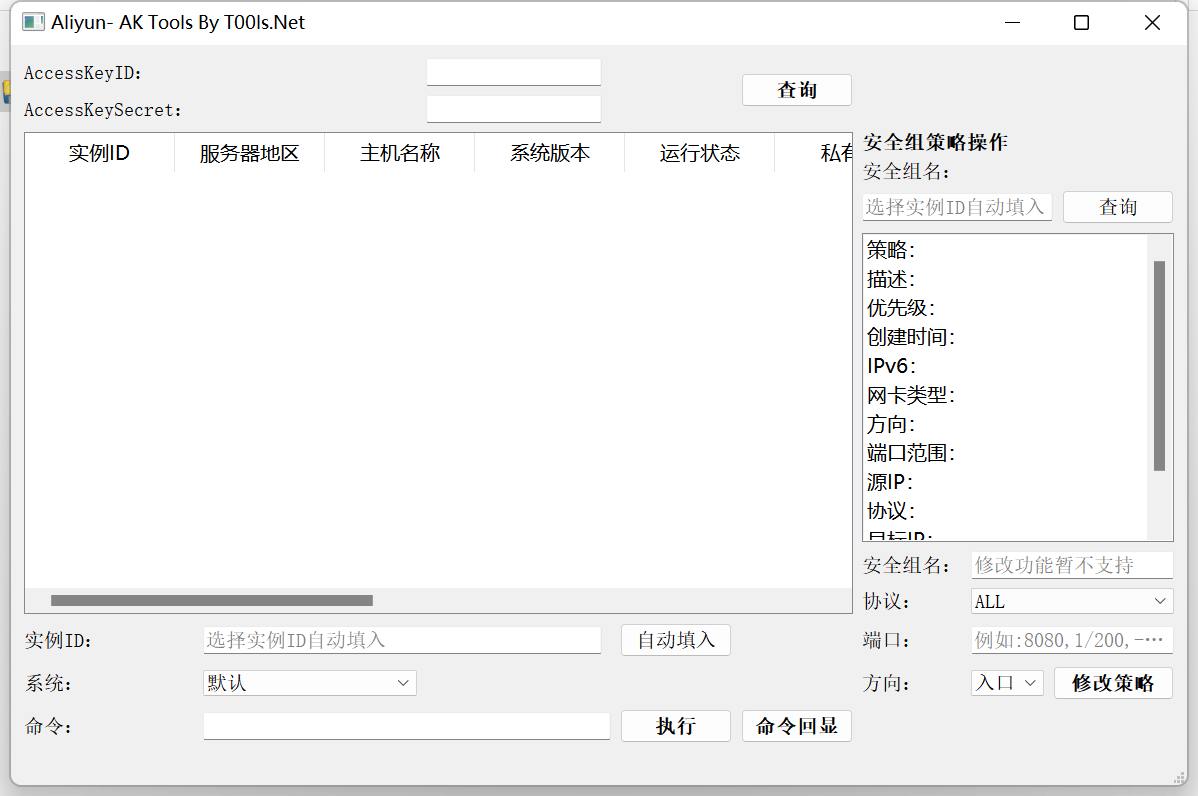This screenshot has width=1198, height=796.
Task: Open the 系统 dropdown showing 默认
Action: 309,683
